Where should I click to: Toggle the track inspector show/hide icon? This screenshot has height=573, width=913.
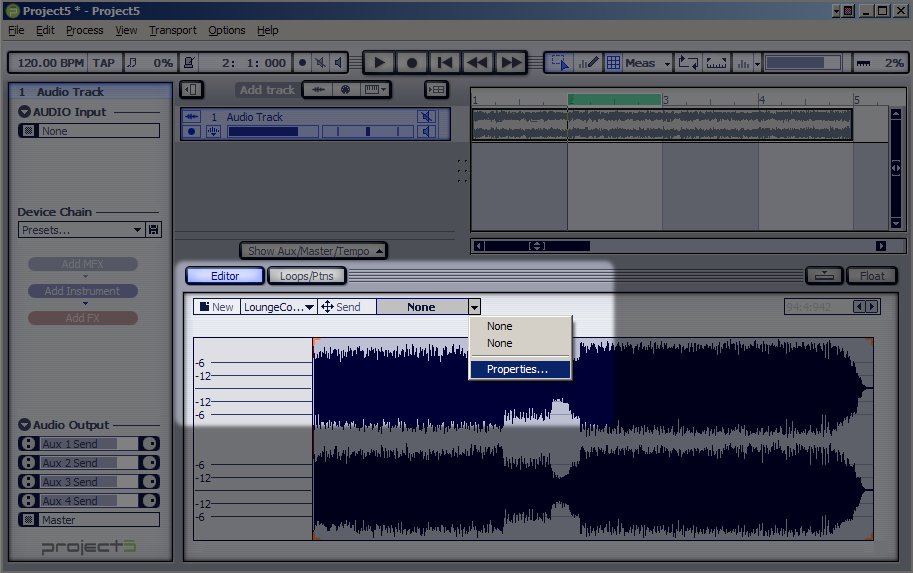point(191,90)
